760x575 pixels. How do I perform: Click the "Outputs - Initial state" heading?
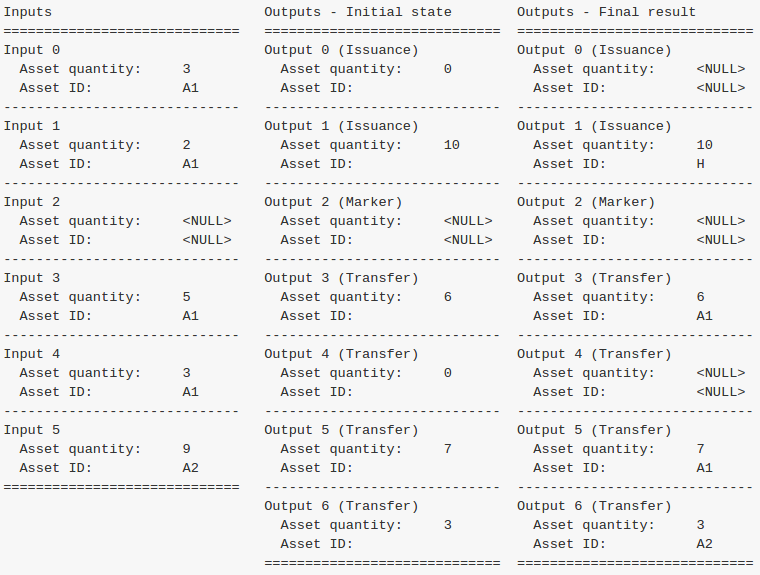tap(358, 12)
